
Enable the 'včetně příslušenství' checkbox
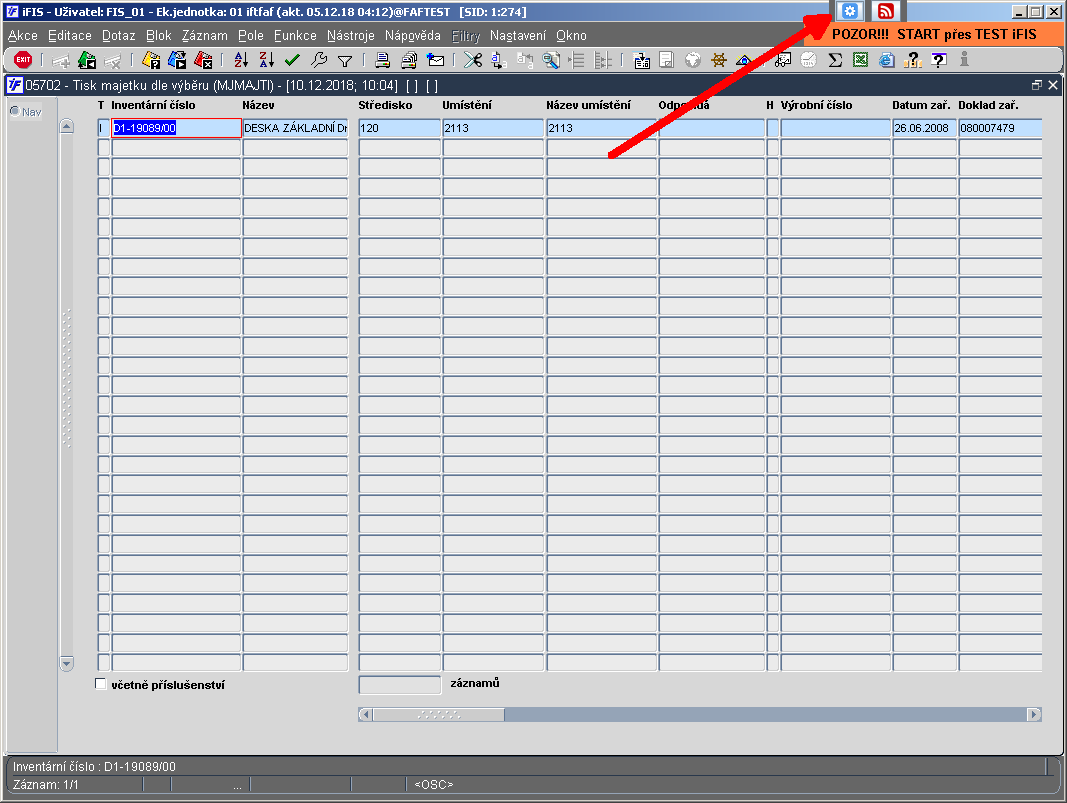tap(101, 684)
